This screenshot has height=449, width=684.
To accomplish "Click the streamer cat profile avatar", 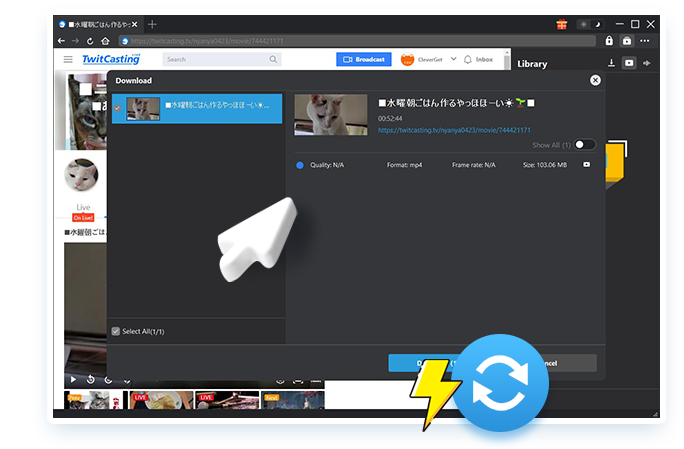I will point(81,175).
